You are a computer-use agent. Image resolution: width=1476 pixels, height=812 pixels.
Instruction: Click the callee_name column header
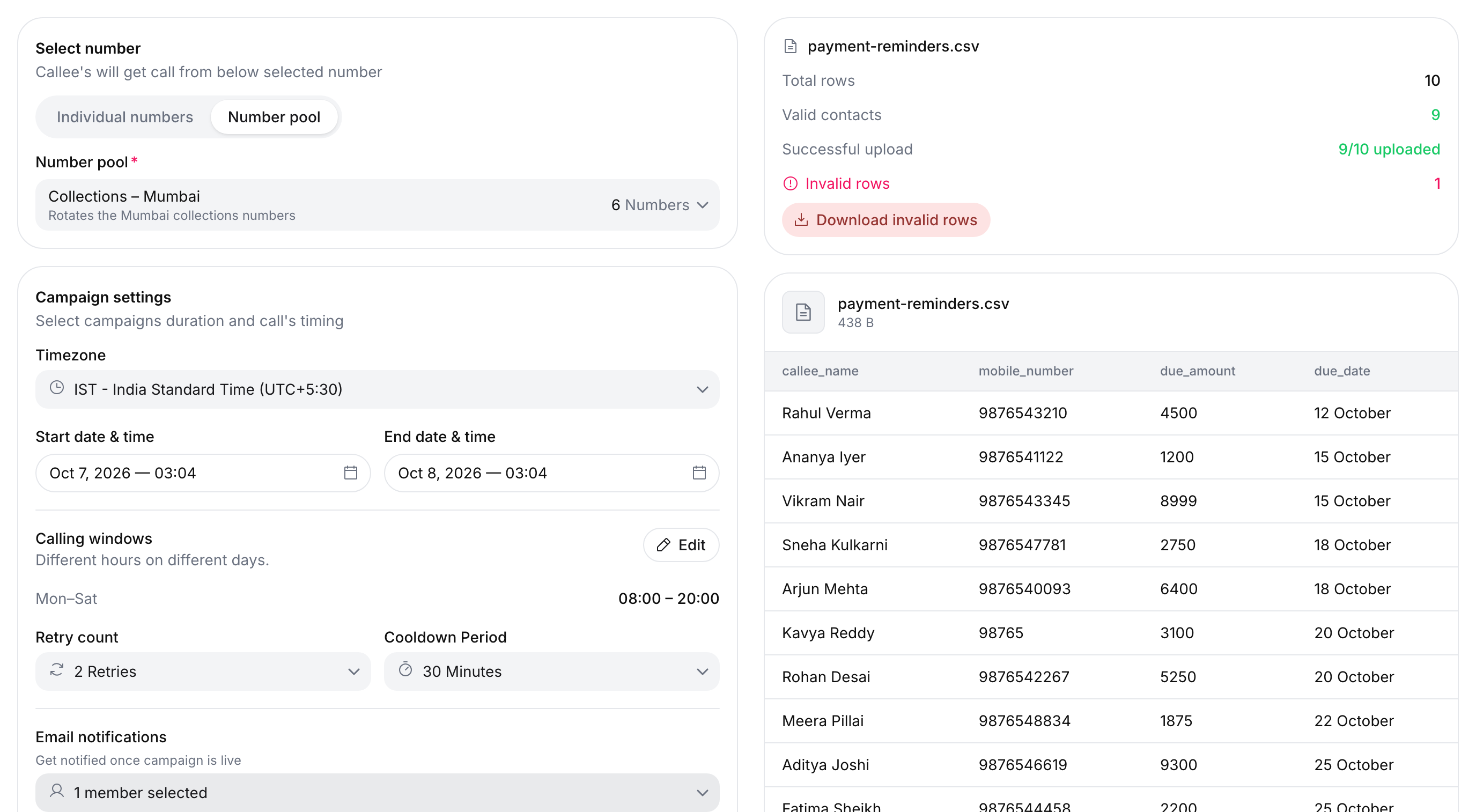click(x=820, y=371)
